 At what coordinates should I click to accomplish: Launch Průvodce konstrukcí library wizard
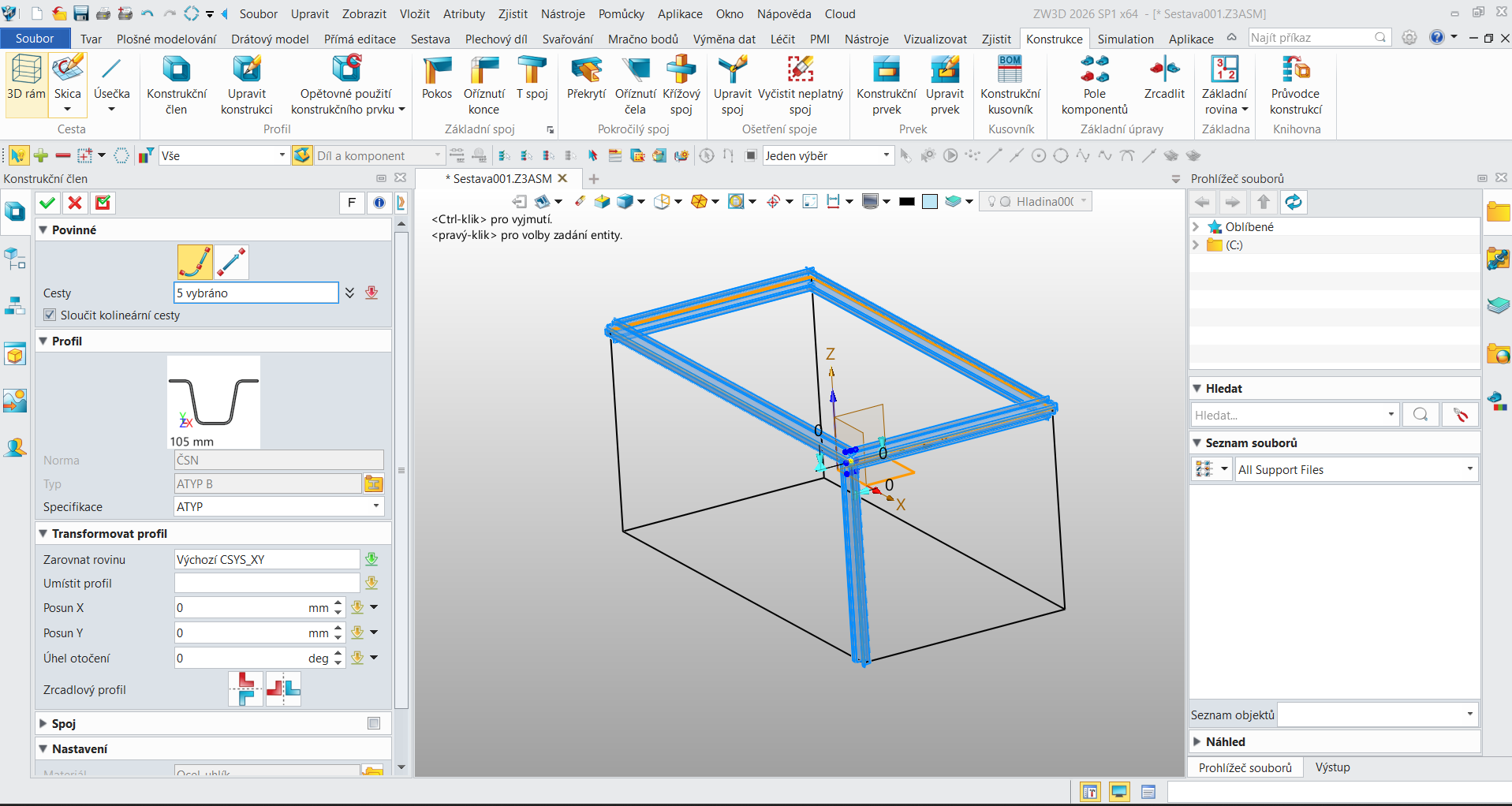coord(1296,84)
